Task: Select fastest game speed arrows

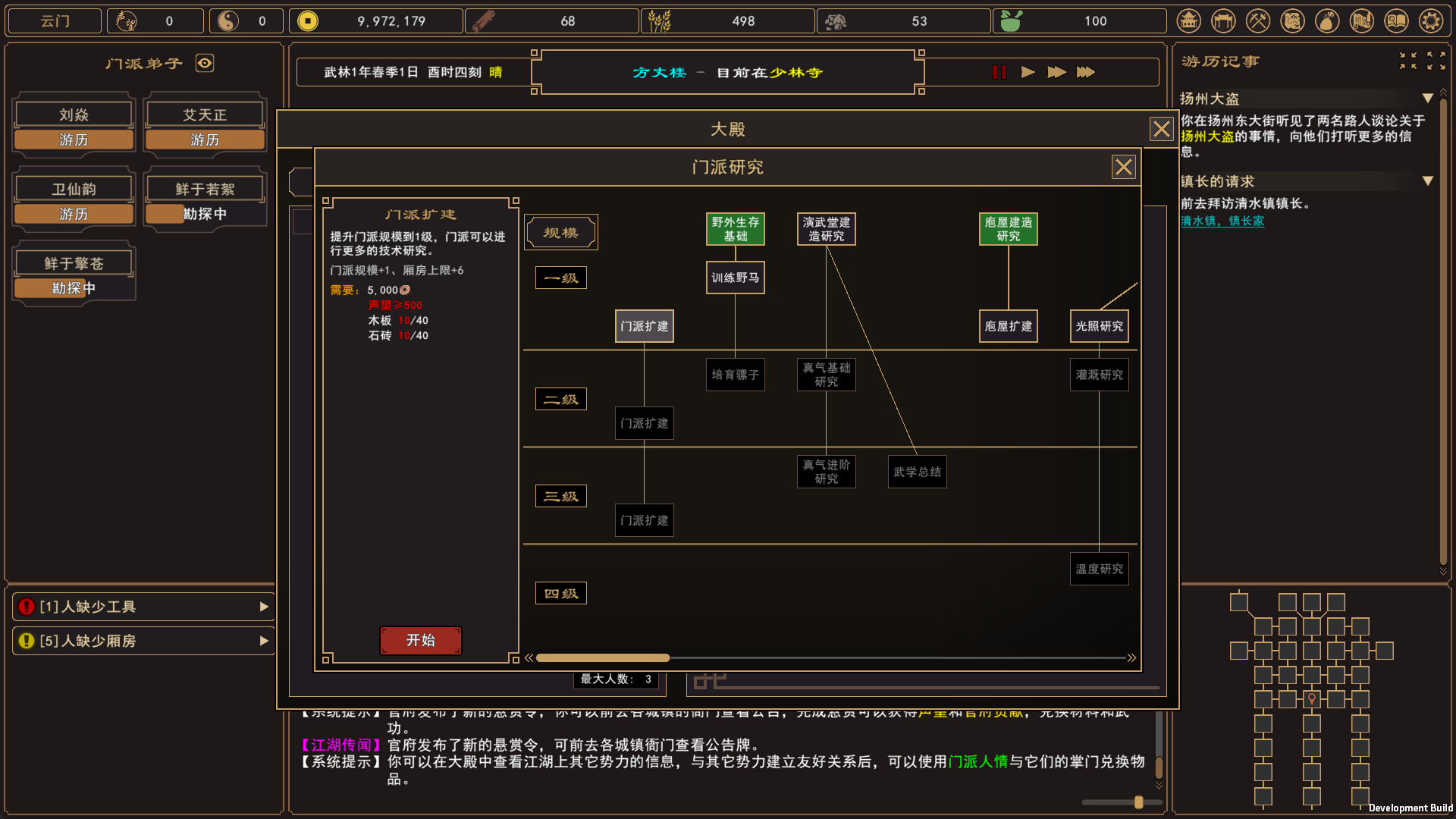Action: point(1087,72)
